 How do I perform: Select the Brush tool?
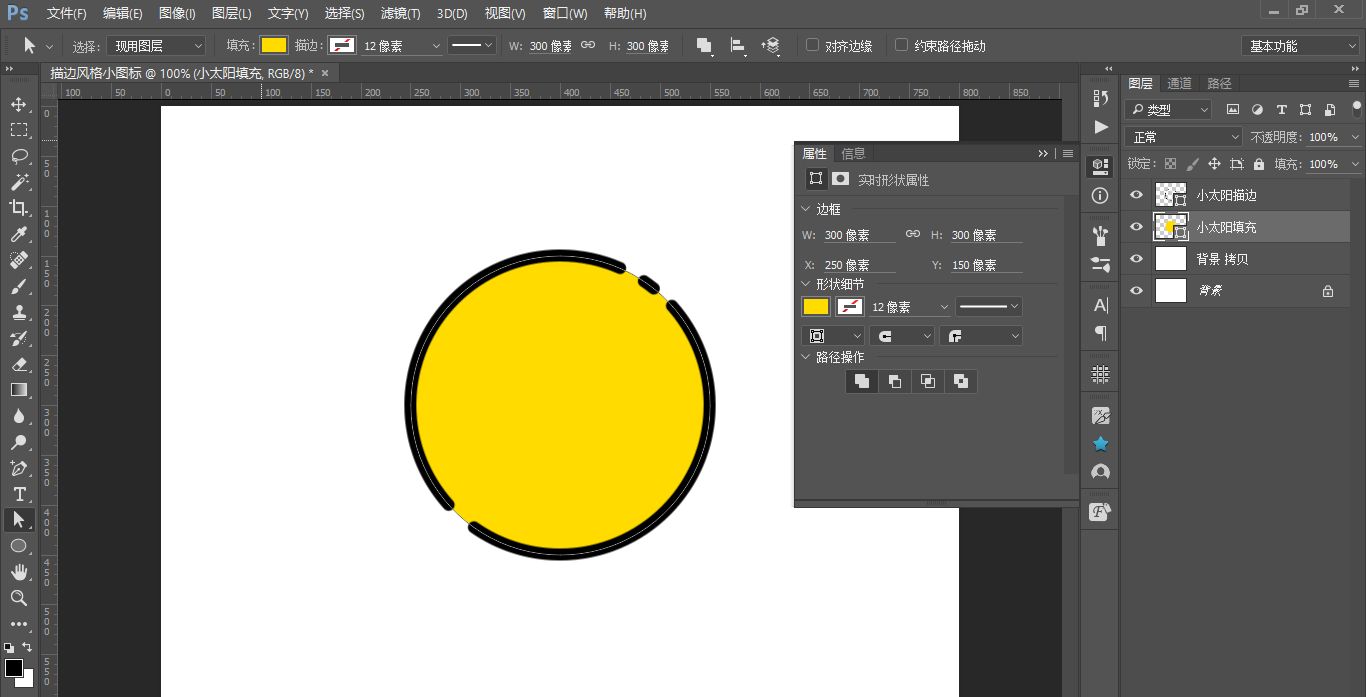(x=18, y=286)
